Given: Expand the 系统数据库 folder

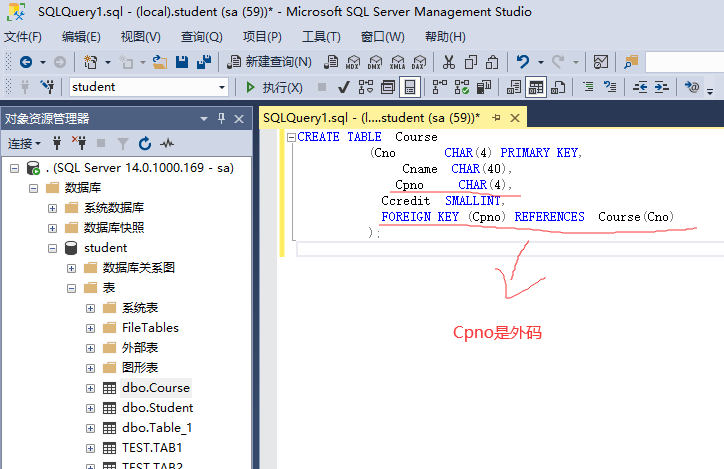Looking at the screenshot, I should pos(52,208).
